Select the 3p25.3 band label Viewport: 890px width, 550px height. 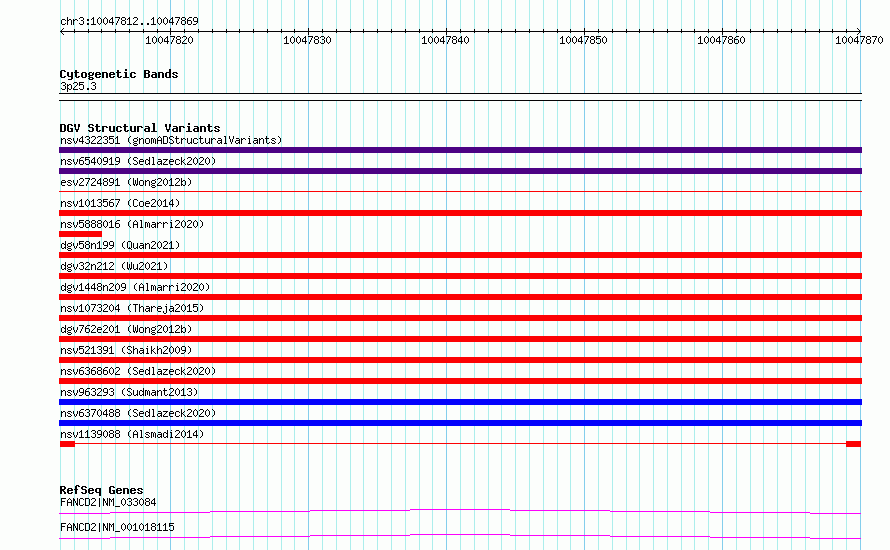point(78,86)
